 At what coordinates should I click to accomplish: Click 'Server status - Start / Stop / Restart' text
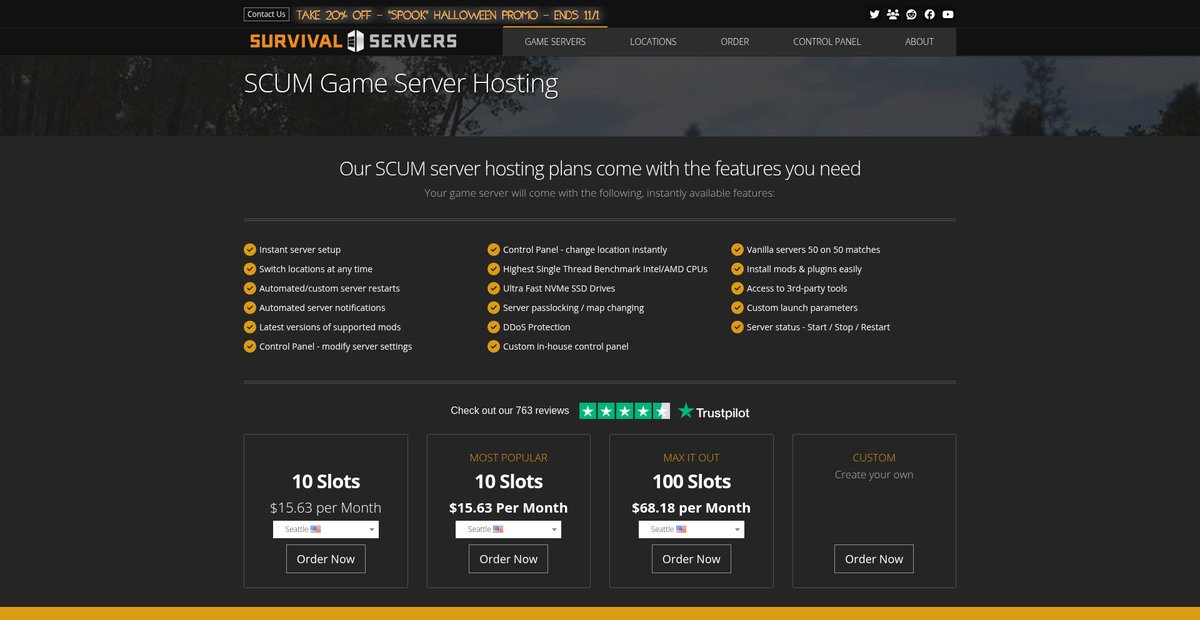coord(818,327)
